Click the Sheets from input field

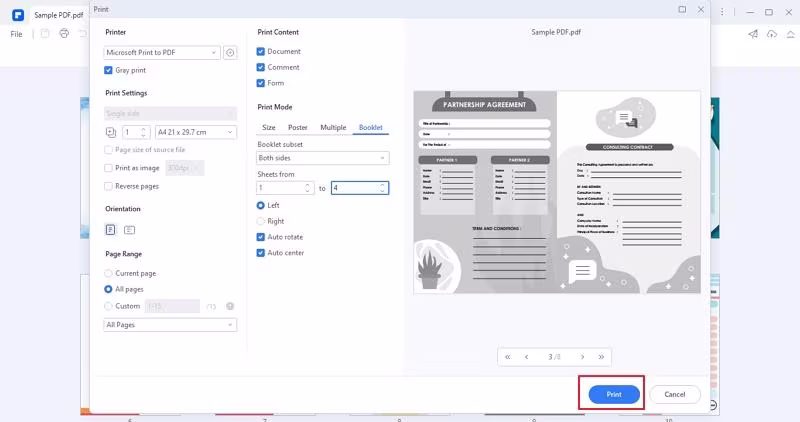click(285, 188)
